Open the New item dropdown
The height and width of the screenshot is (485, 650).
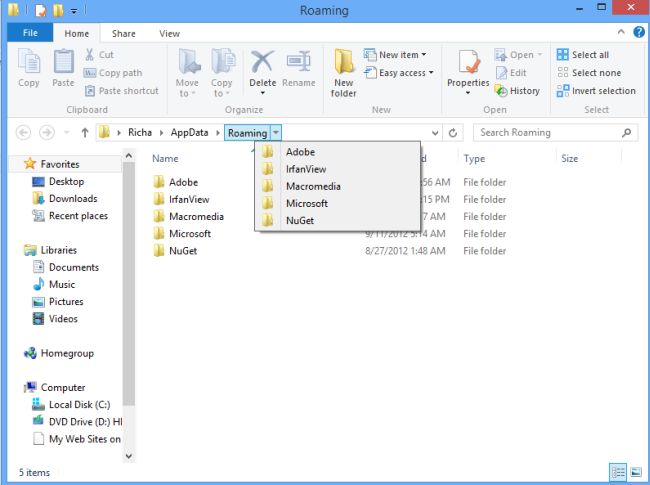click(x=395, y=55)
